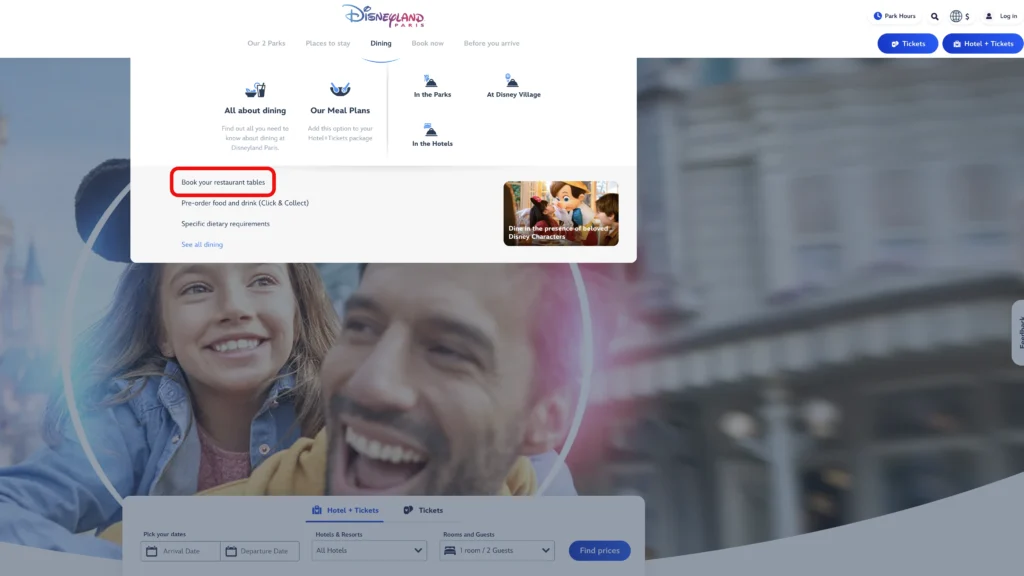
Task: Expand the Rooms and Guests dropdown
Action: coord(497,550)
